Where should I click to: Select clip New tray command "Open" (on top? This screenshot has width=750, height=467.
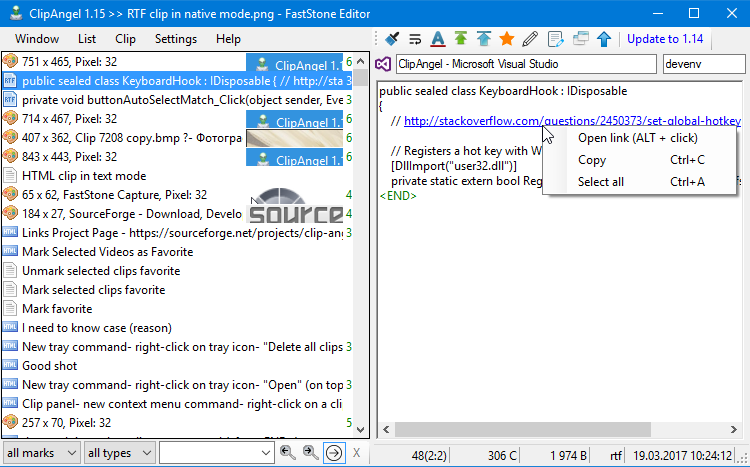tap(177, 385)
